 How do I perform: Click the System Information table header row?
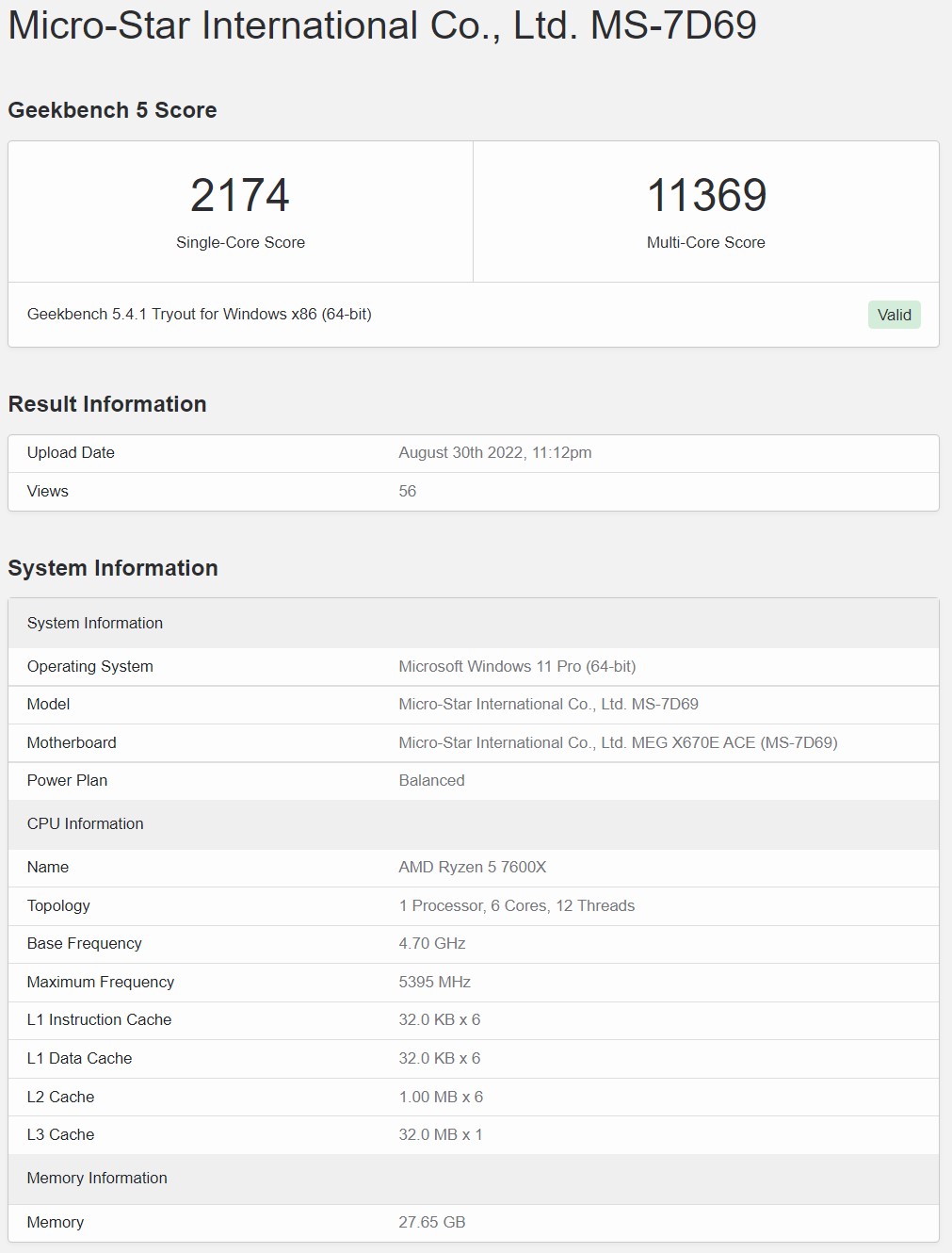tap(474, 623)
